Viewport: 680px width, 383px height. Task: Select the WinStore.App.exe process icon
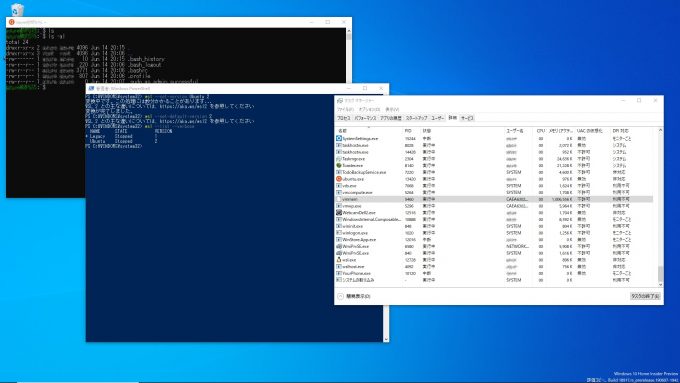(339, 239)
